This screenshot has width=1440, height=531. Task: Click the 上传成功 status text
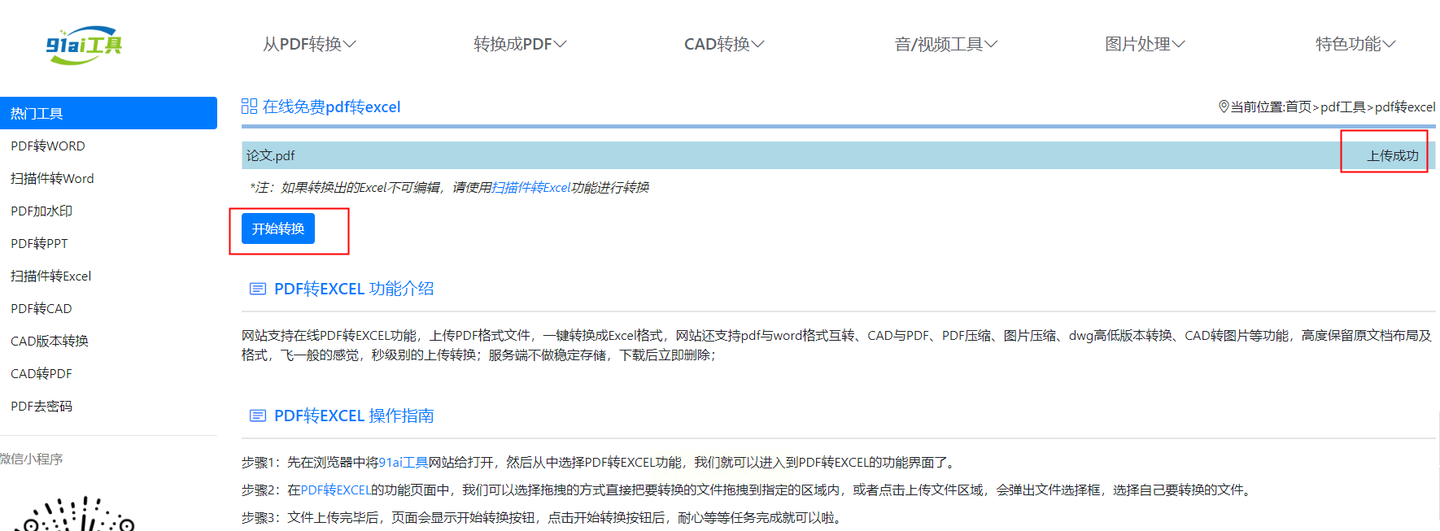1393,156
